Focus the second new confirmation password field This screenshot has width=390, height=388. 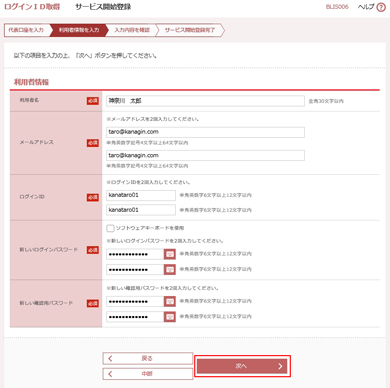point(135,317)
